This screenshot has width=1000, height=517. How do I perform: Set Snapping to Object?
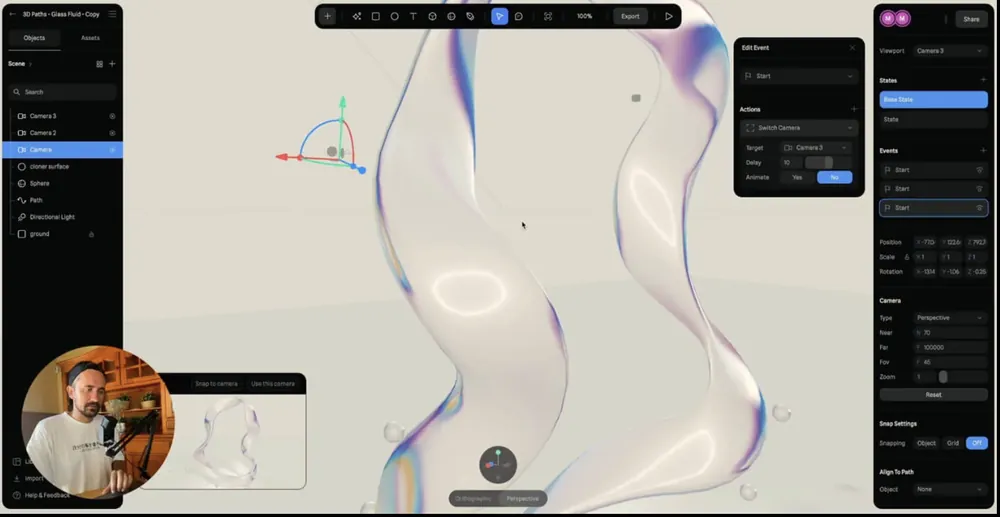(x=926, y=443)
